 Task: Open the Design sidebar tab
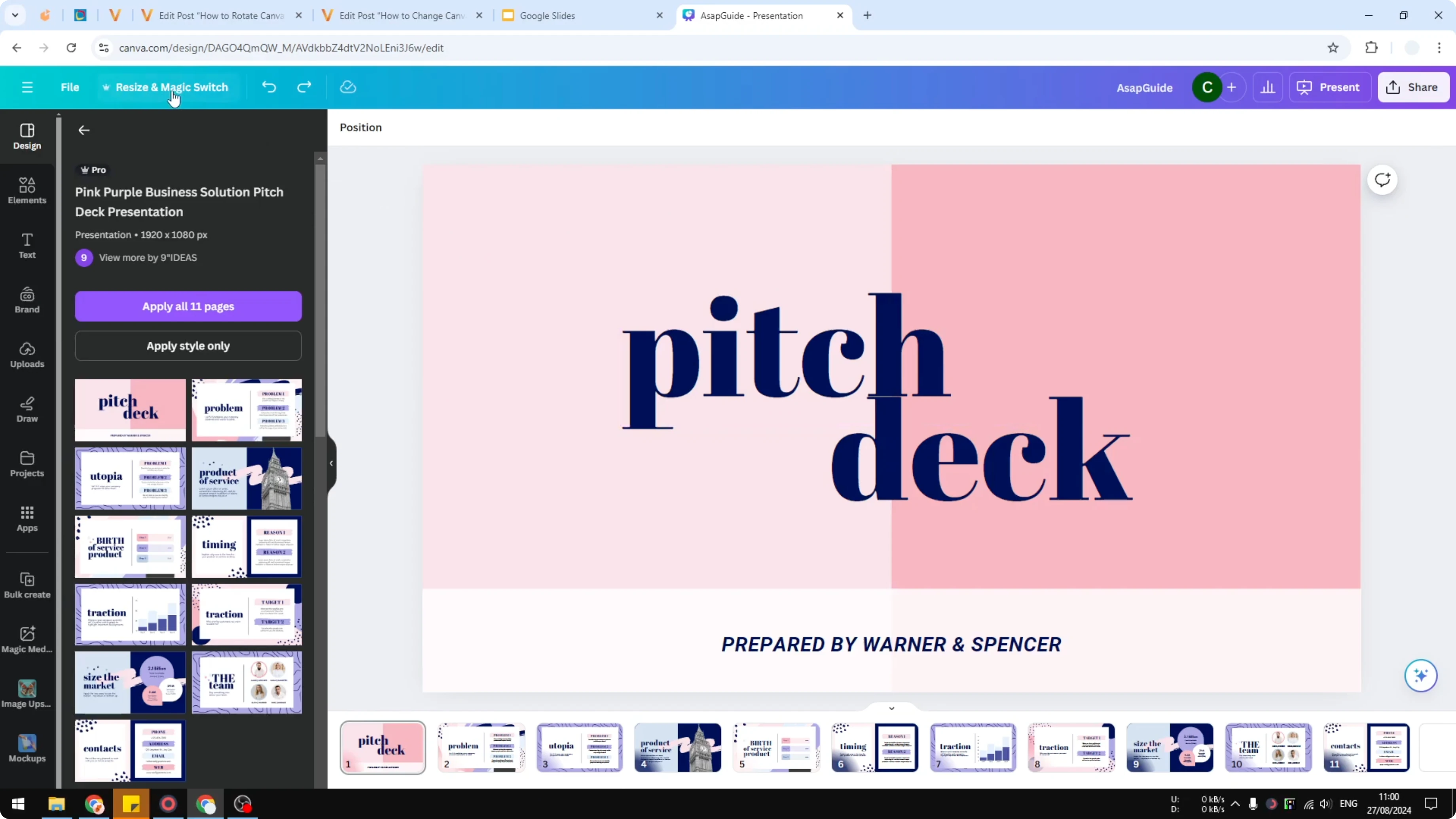(x=27, y=137)
